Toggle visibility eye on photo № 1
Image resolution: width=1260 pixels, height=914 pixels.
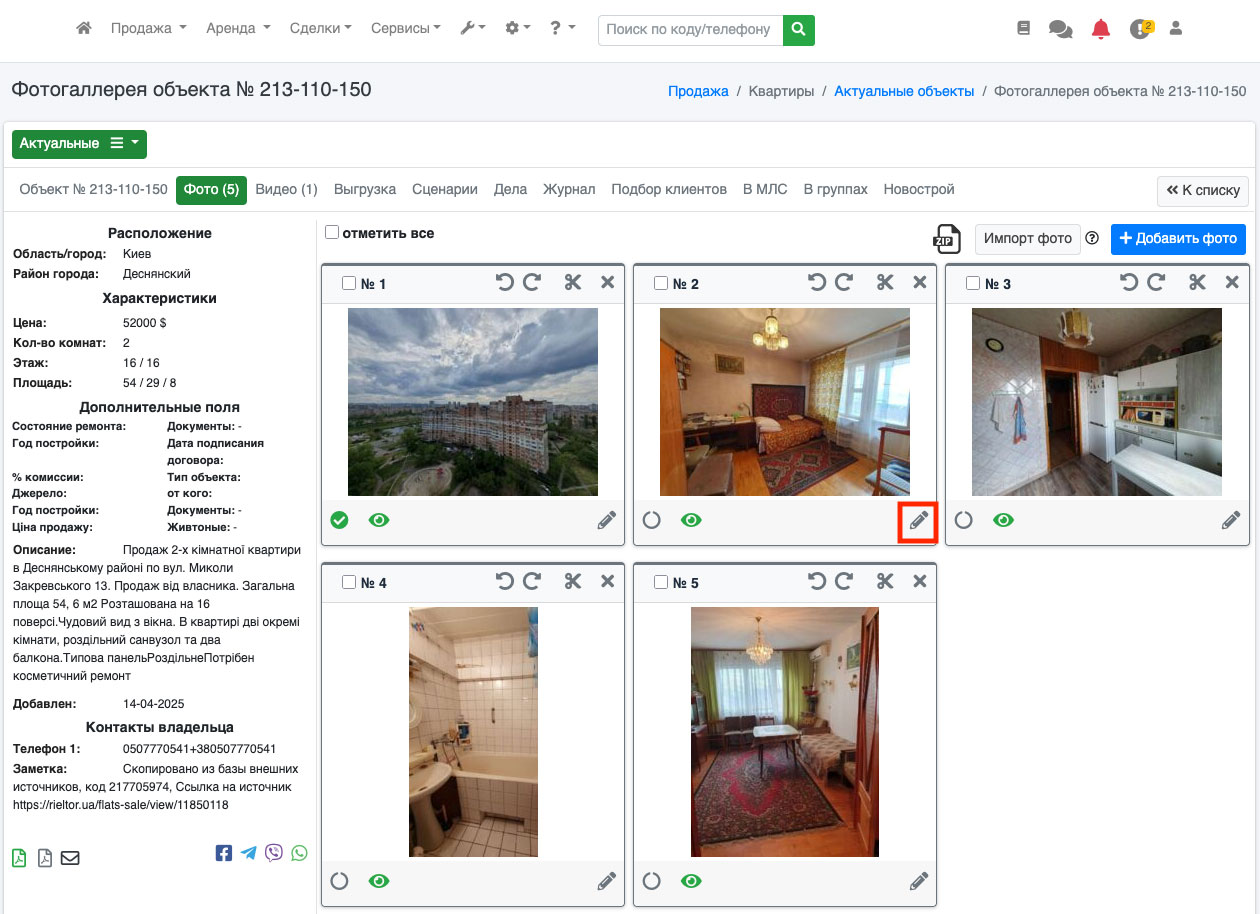click(x=379, y=520)
